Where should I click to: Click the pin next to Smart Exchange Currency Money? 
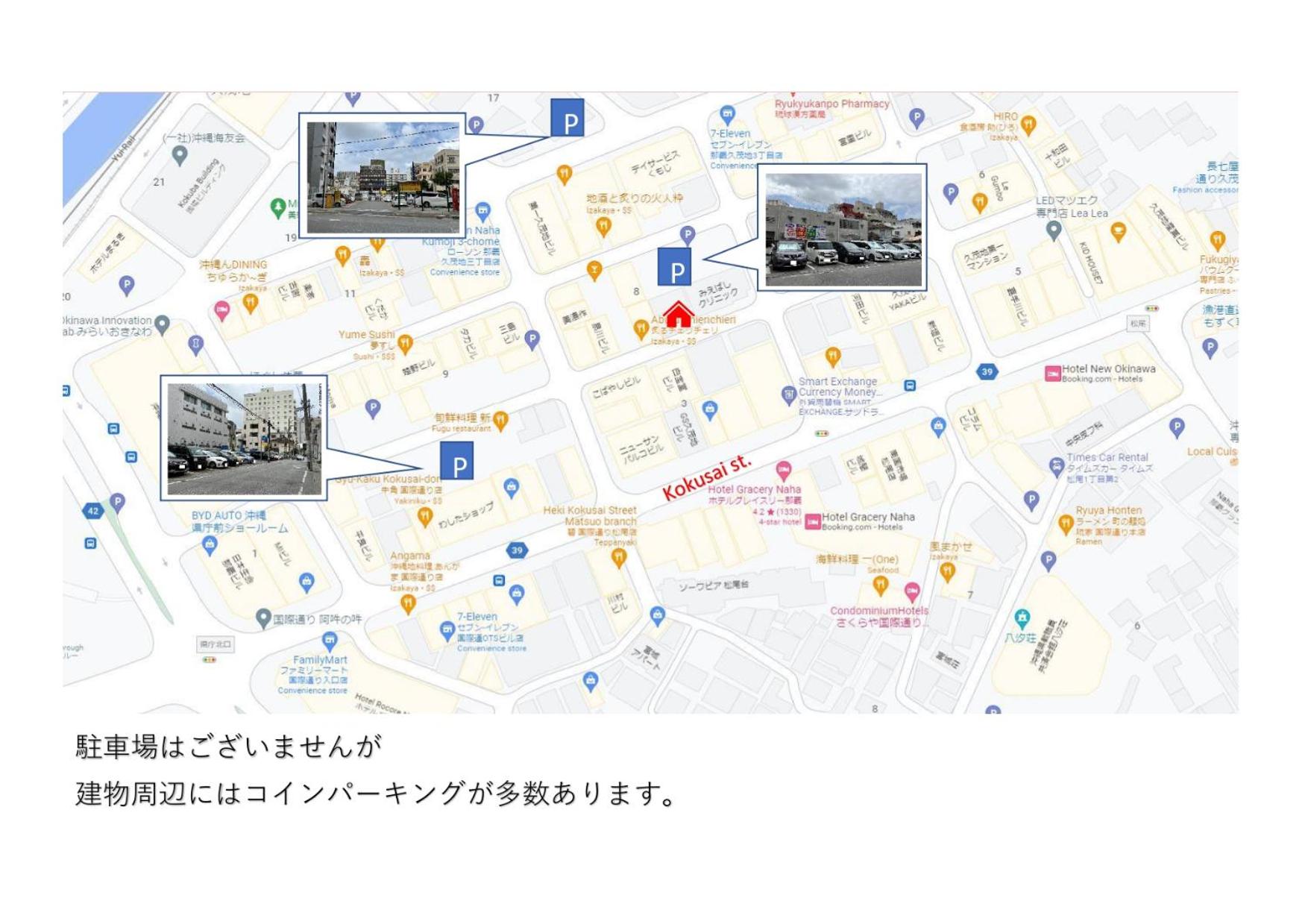pyautogui.click(x=788, y=395)
